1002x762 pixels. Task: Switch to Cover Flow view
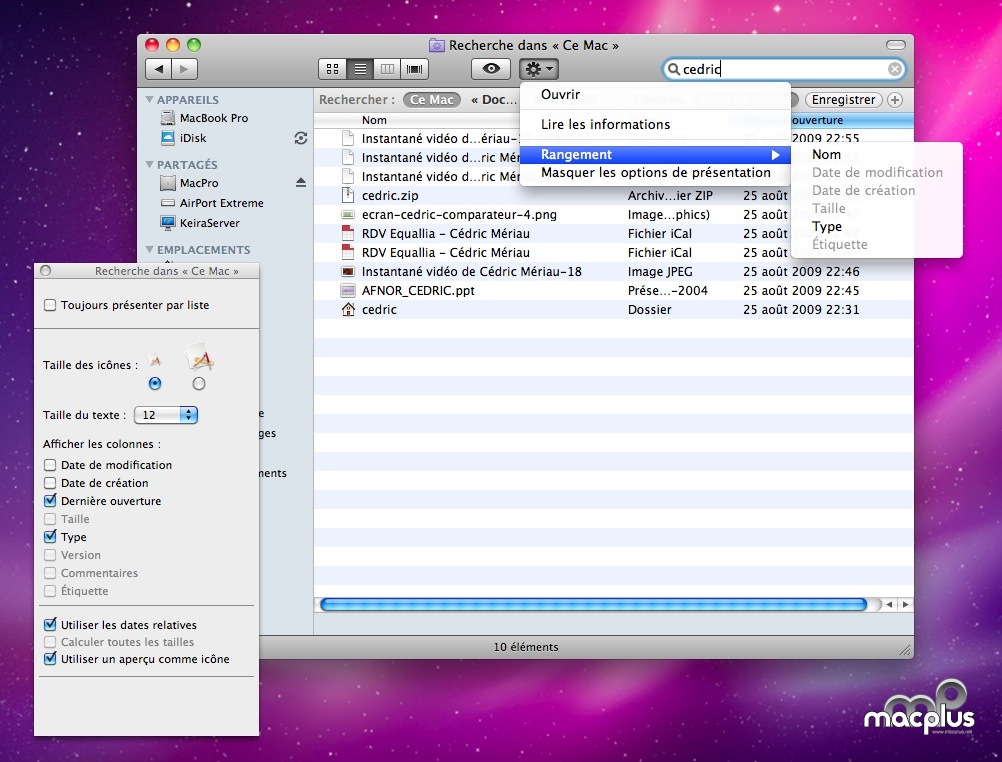(x=415, y=69)
